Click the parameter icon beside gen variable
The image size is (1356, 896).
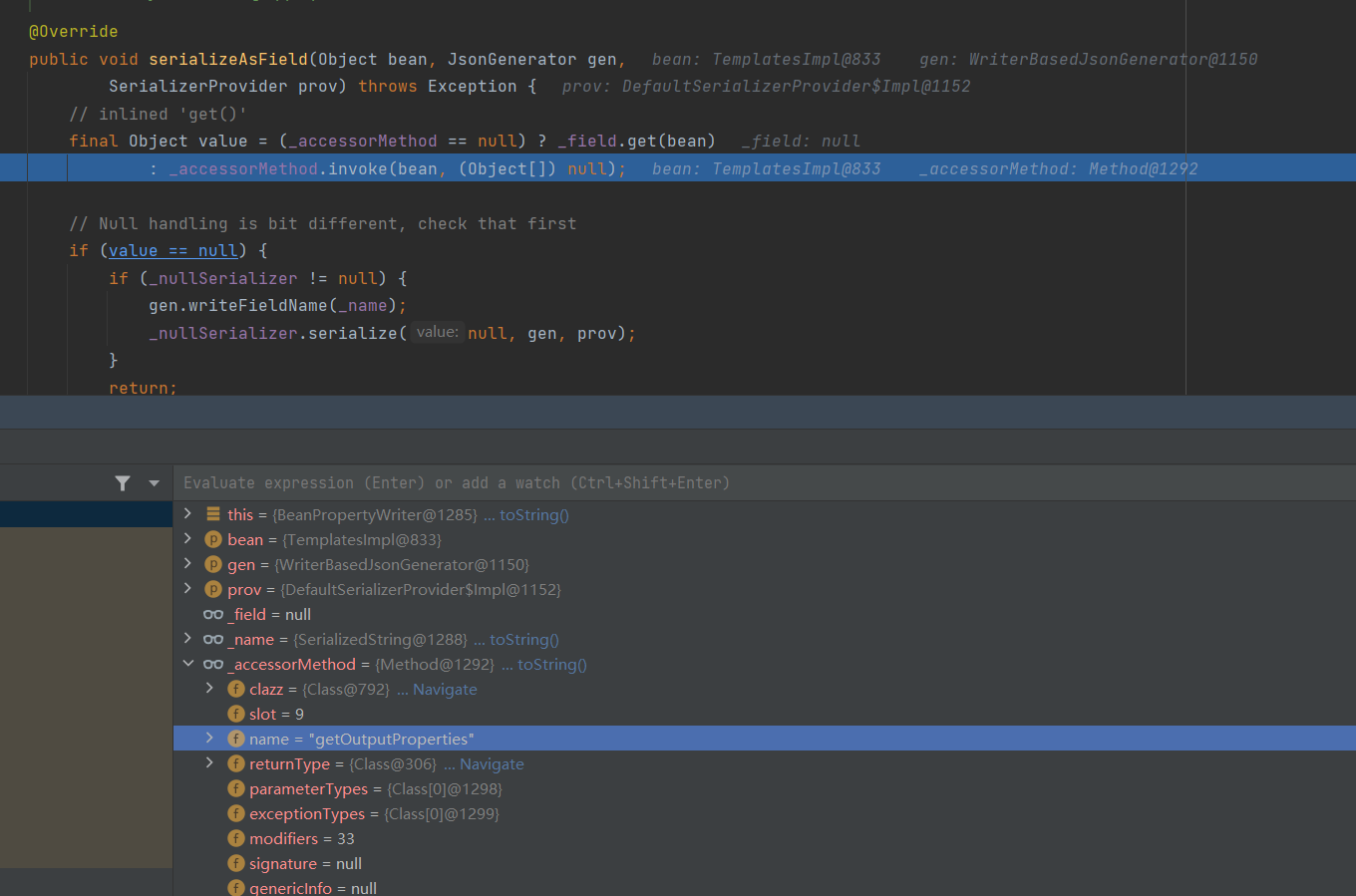(x=212, y=564)
